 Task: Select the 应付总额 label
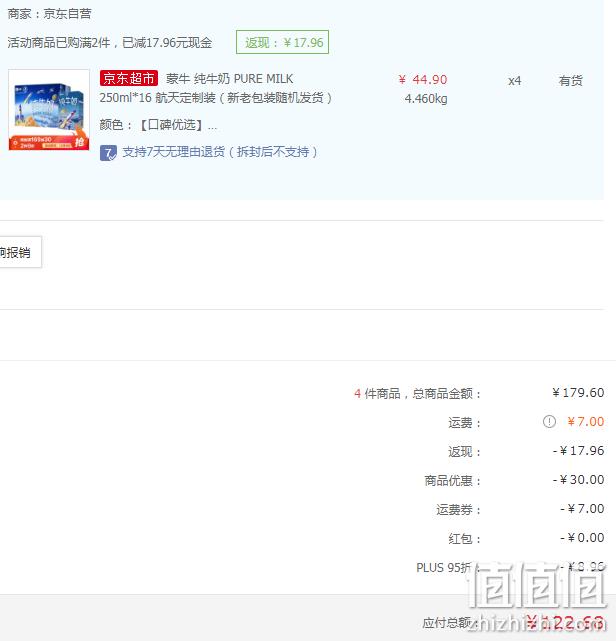(448, 623)
